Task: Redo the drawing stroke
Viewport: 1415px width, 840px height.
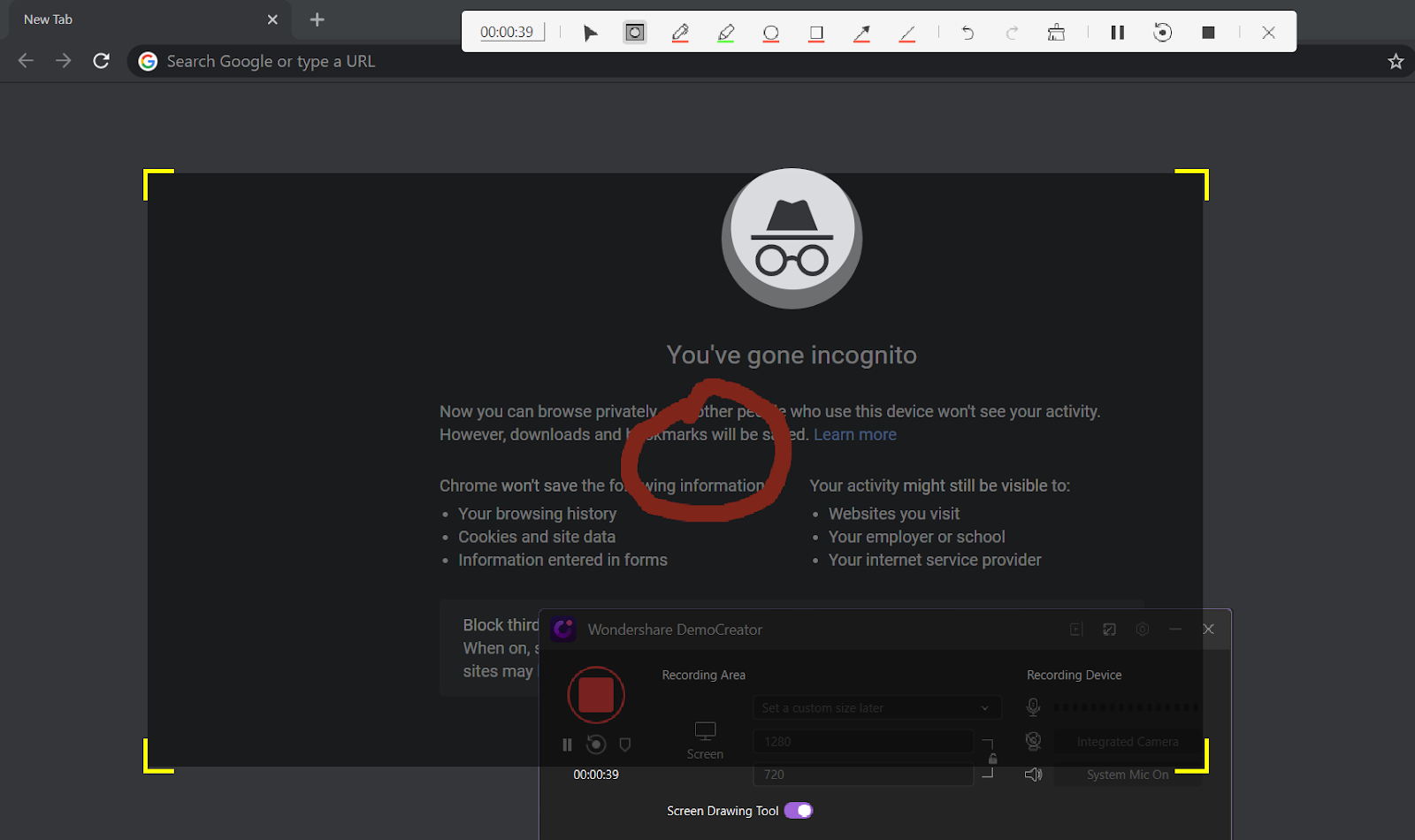Action: click(x=1012, y=33)
